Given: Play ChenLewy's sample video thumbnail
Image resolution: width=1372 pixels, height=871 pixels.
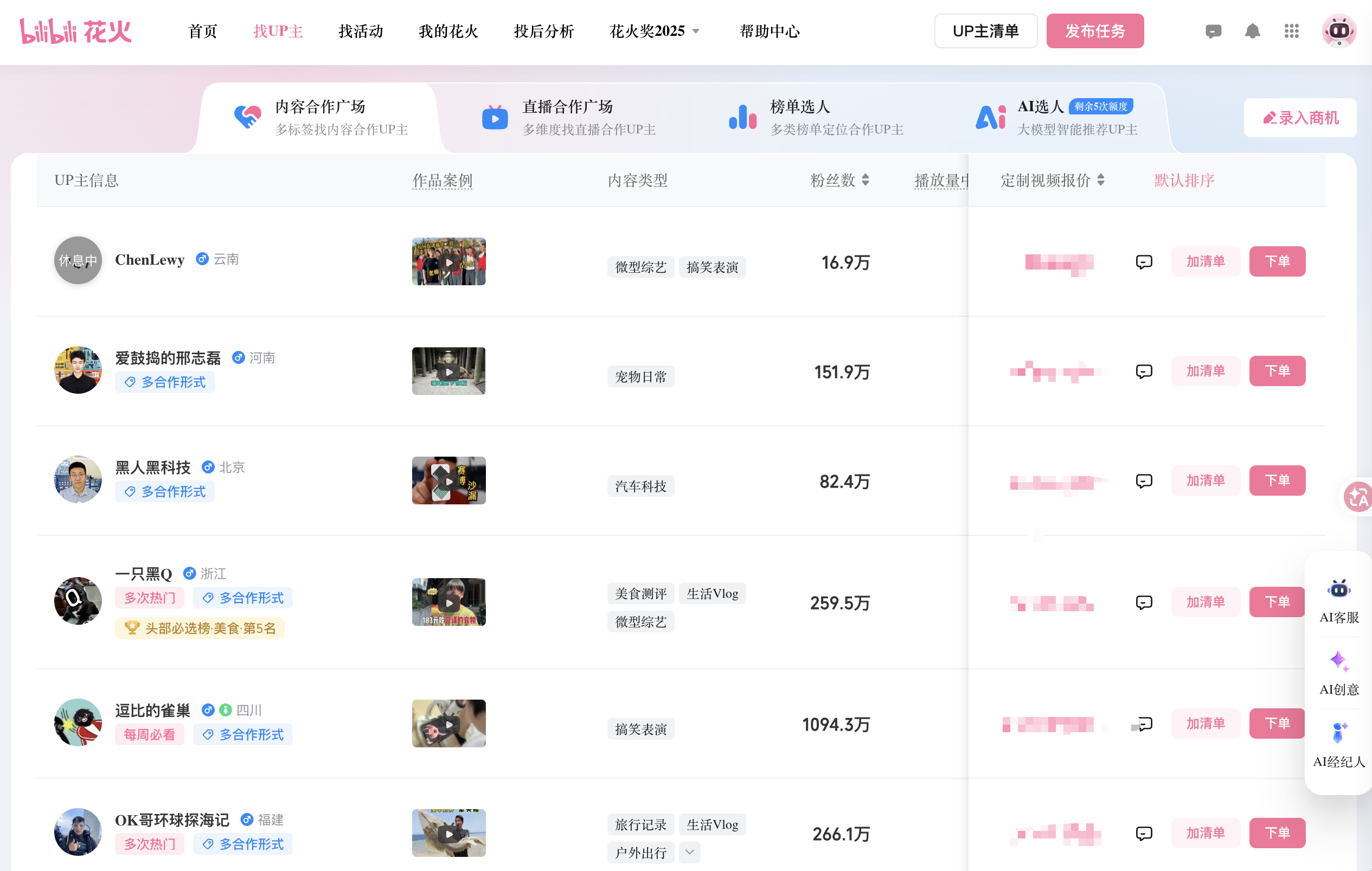Looking at the screenshot, I should 449,261.
